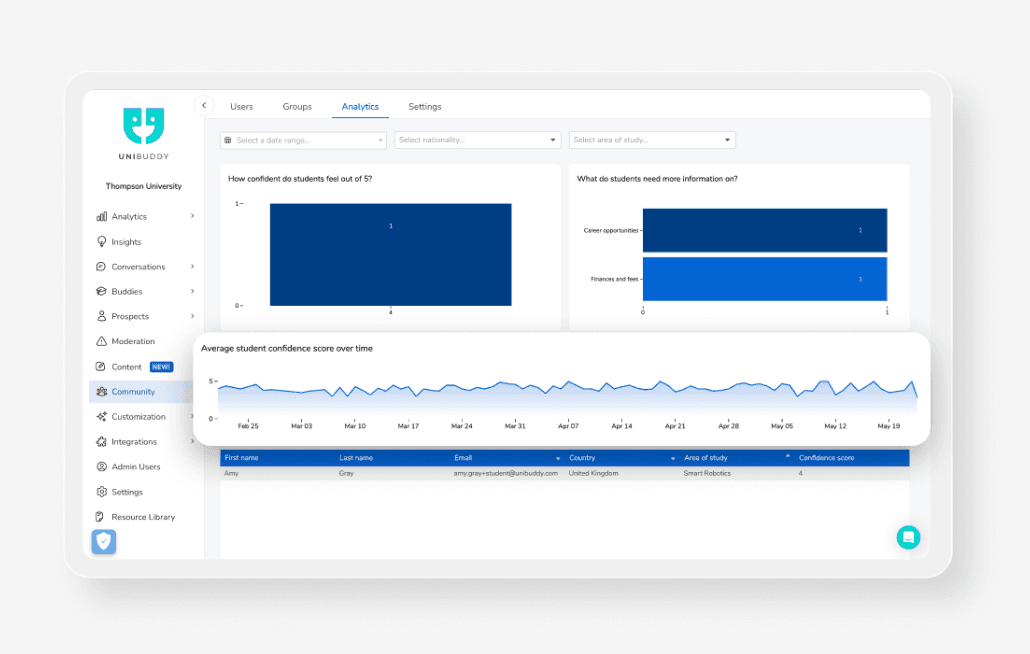The height and width of the screenshot is (654, 1030).
Task: Select the Analytics tab
Action: [x=360, y=106]
